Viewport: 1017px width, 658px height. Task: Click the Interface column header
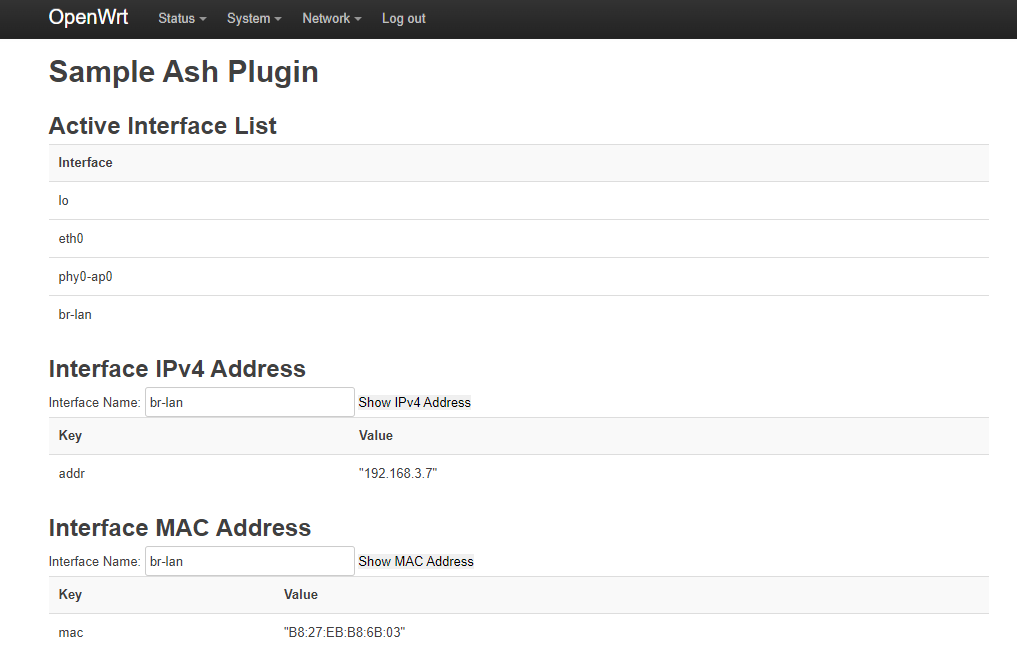pyautogui.click(x=85, y=163)
